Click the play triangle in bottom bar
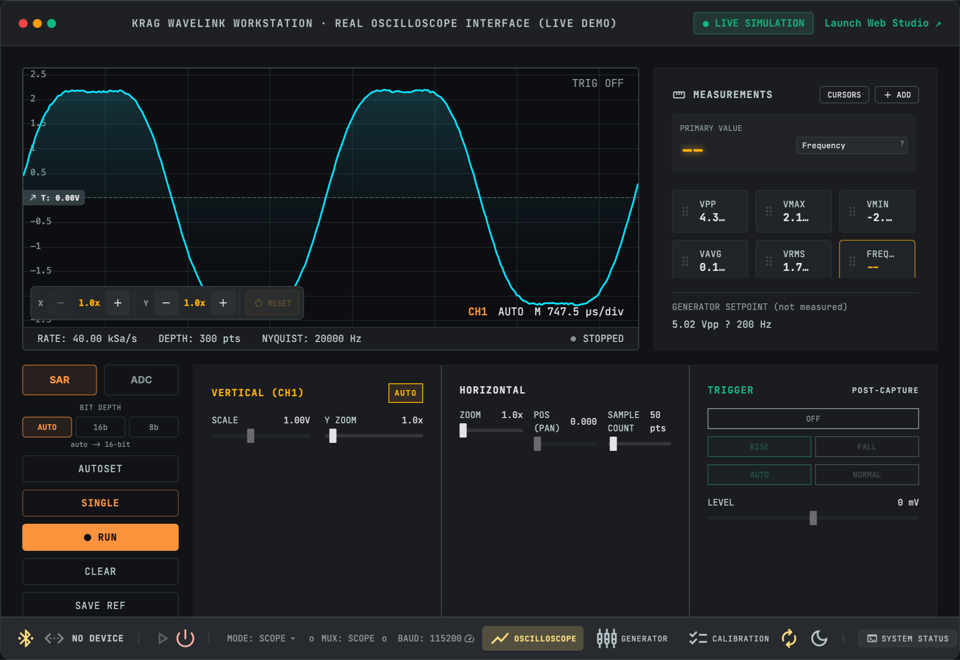The height and width of the screenshot is (660, 960). click(x=162, y=638)
